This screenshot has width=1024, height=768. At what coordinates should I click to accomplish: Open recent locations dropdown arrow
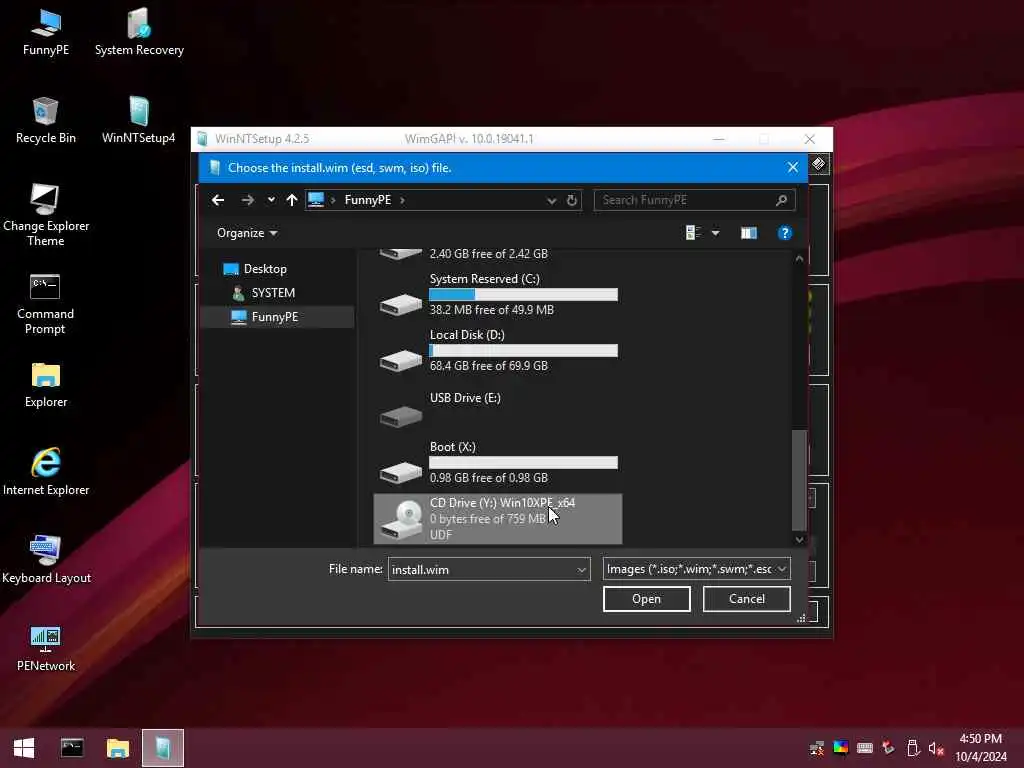click(x=271, y=200)
